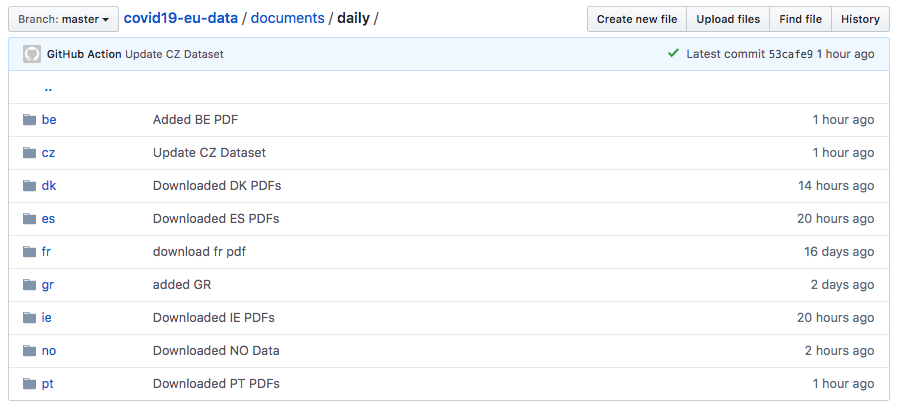Open the Downloaded ES PDFs commit

click(x=216, y=219)
